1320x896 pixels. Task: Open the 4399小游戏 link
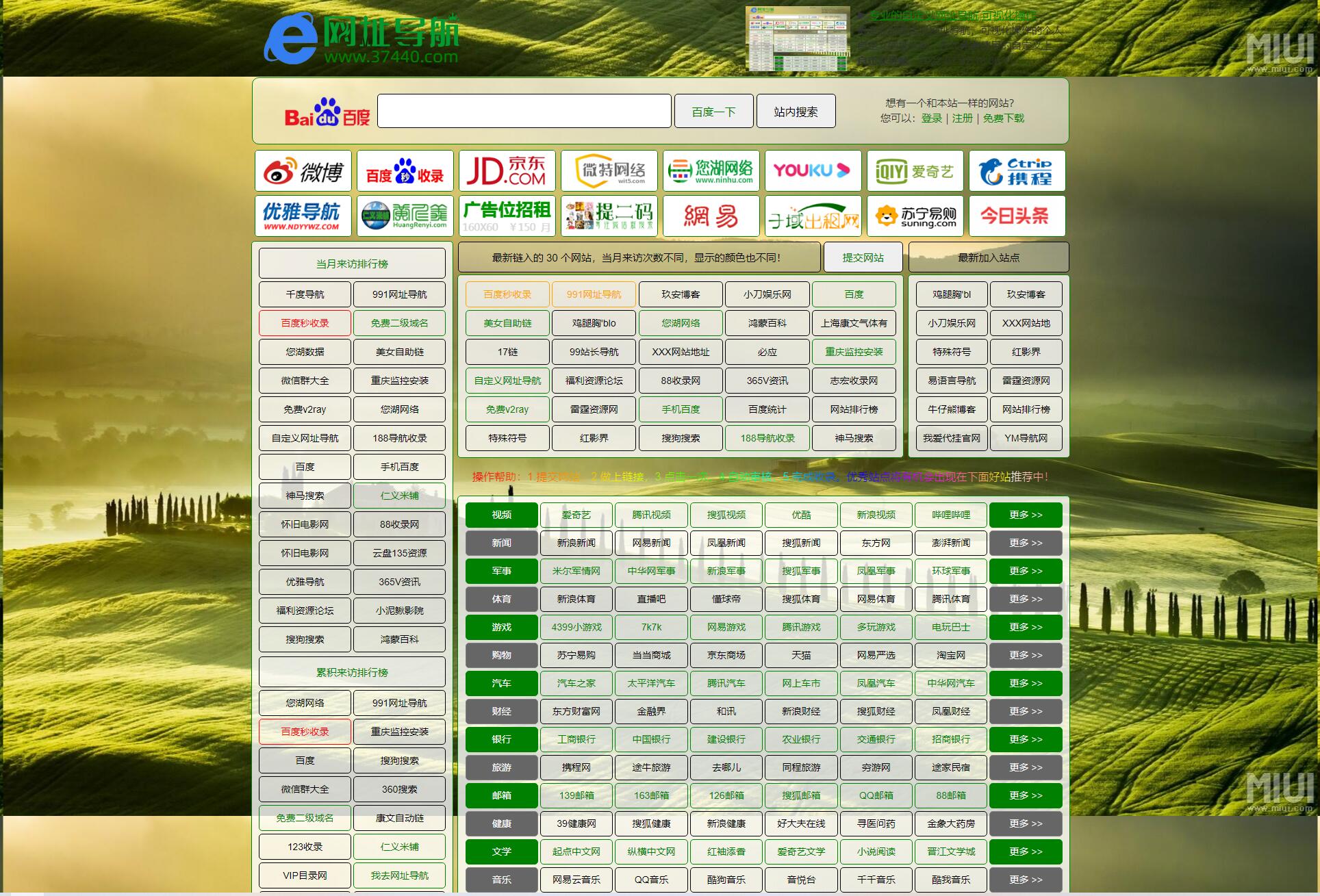[x=576, y=627]
